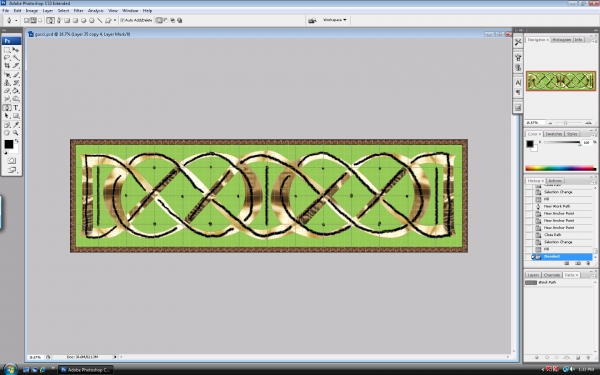
Task: Switch to the Histogram tab
Action: coord(561,40)
